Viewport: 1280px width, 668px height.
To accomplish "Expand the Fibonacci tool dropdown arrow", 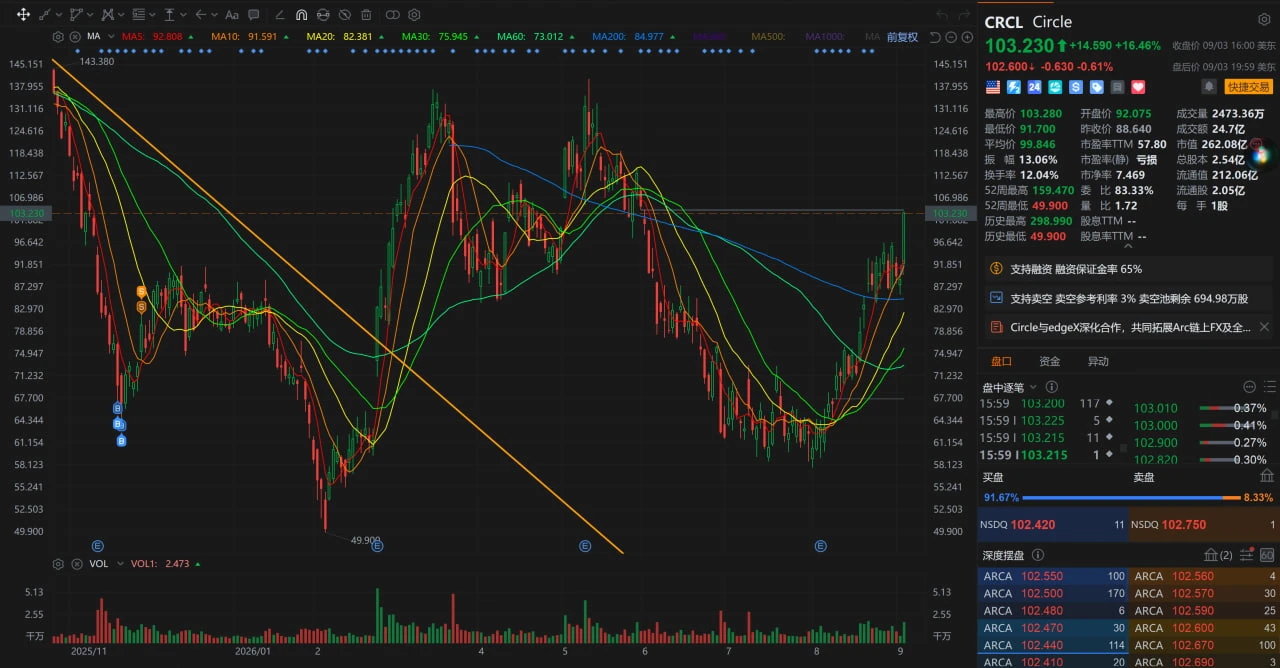I will [152, 15].
